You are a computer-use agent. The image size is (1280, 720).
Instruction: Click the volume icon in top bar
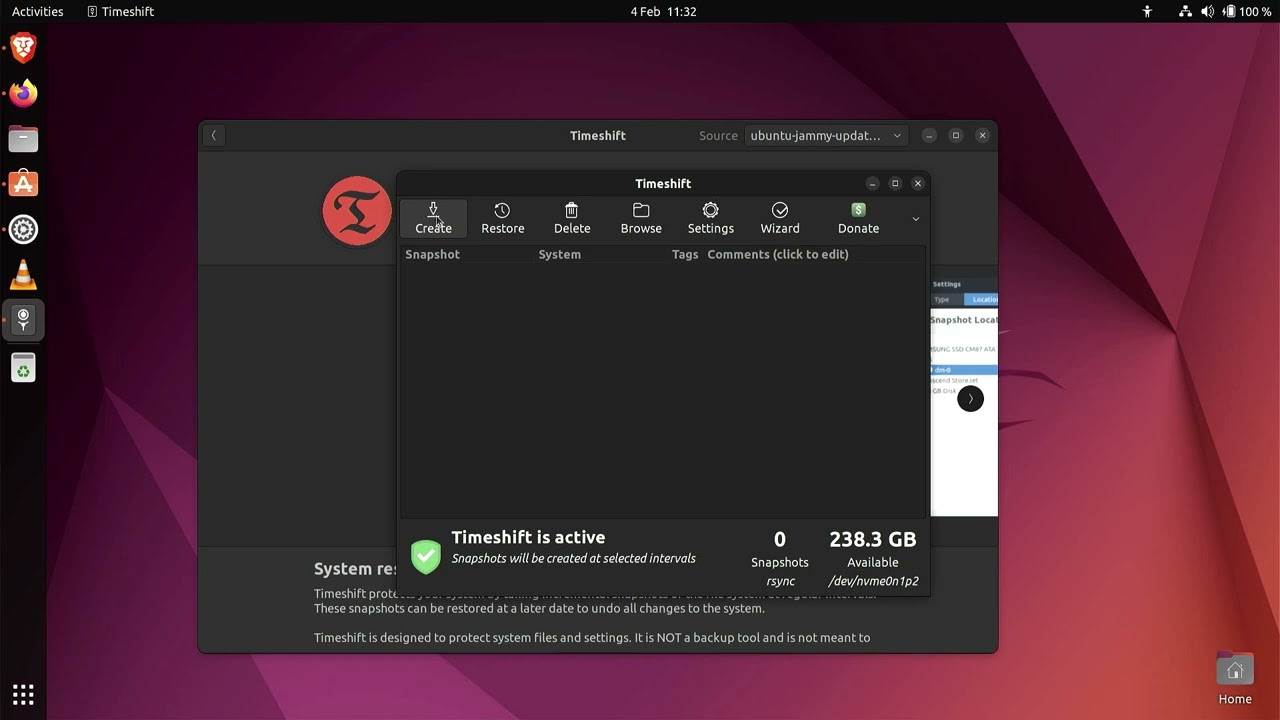point(1207,11)
